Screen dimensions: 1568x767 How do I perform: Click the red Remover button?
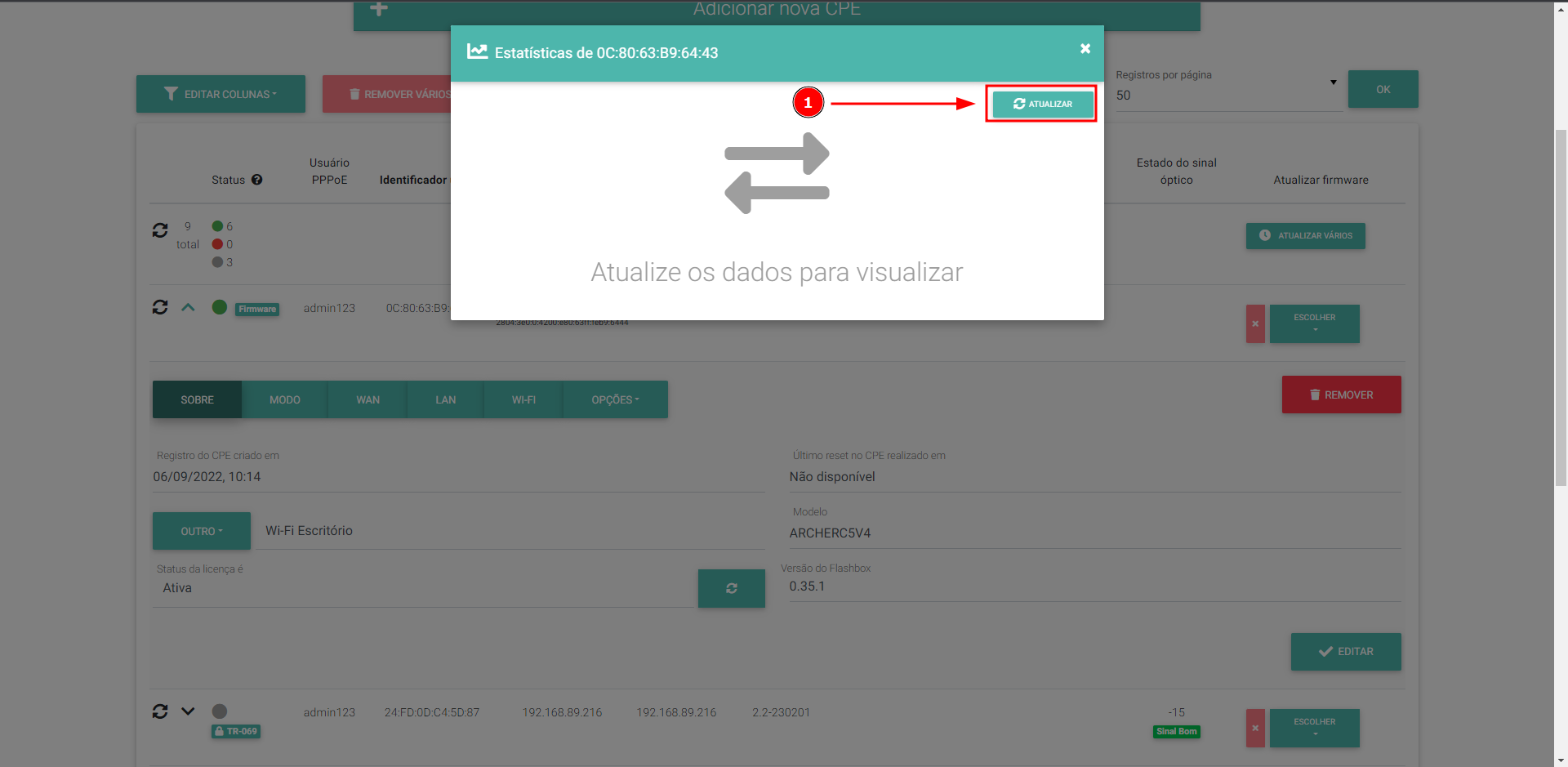tap(1341, 395)
